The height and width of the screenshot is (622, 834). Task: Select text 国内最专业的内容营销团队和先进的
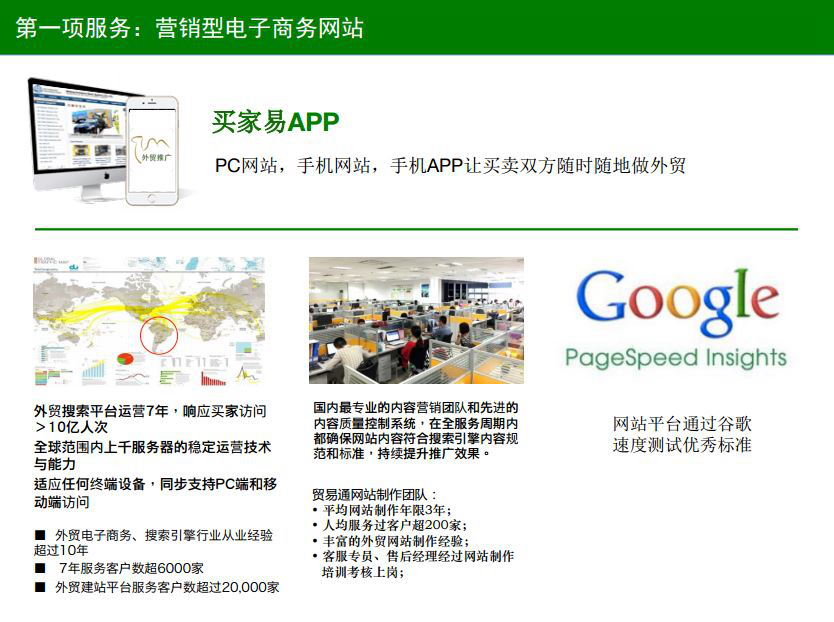tap(416, 408)
